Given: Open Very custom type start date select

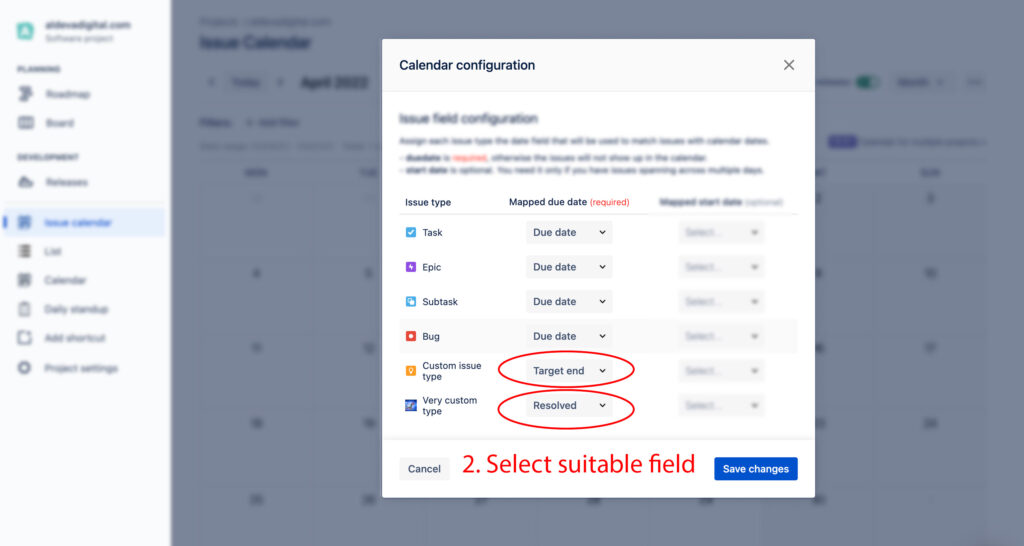Looking at the screenshot, I should [x=721, y=406].
